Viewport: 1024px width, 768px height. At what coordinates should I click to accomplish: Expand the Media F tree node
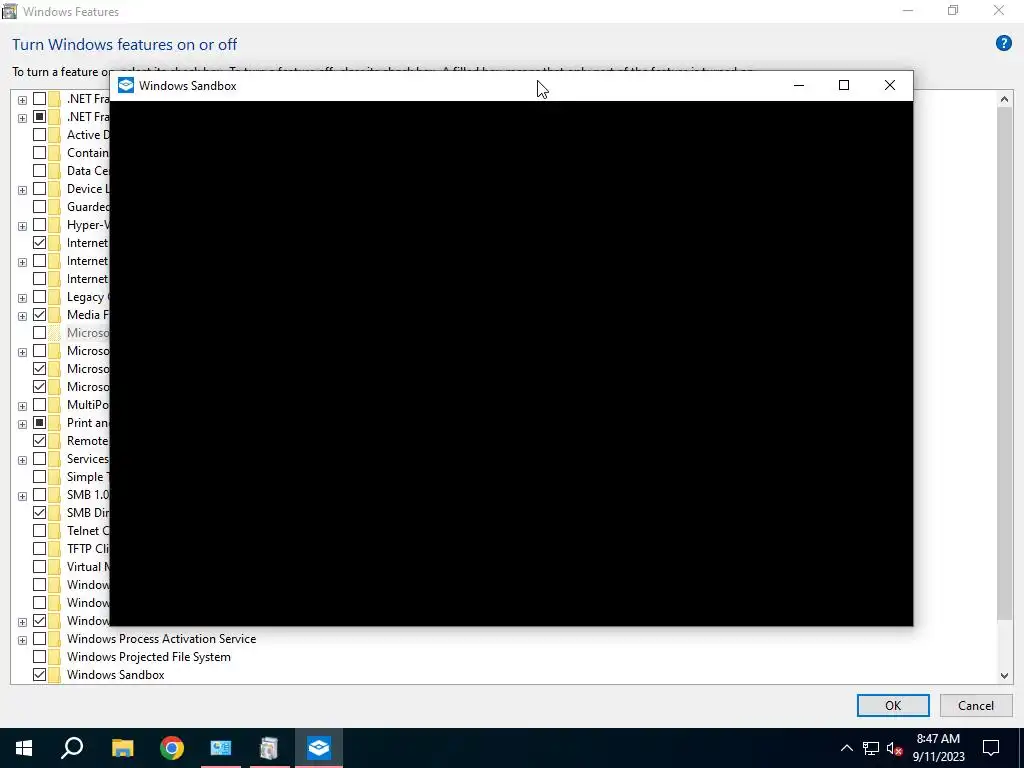point(22,316)
